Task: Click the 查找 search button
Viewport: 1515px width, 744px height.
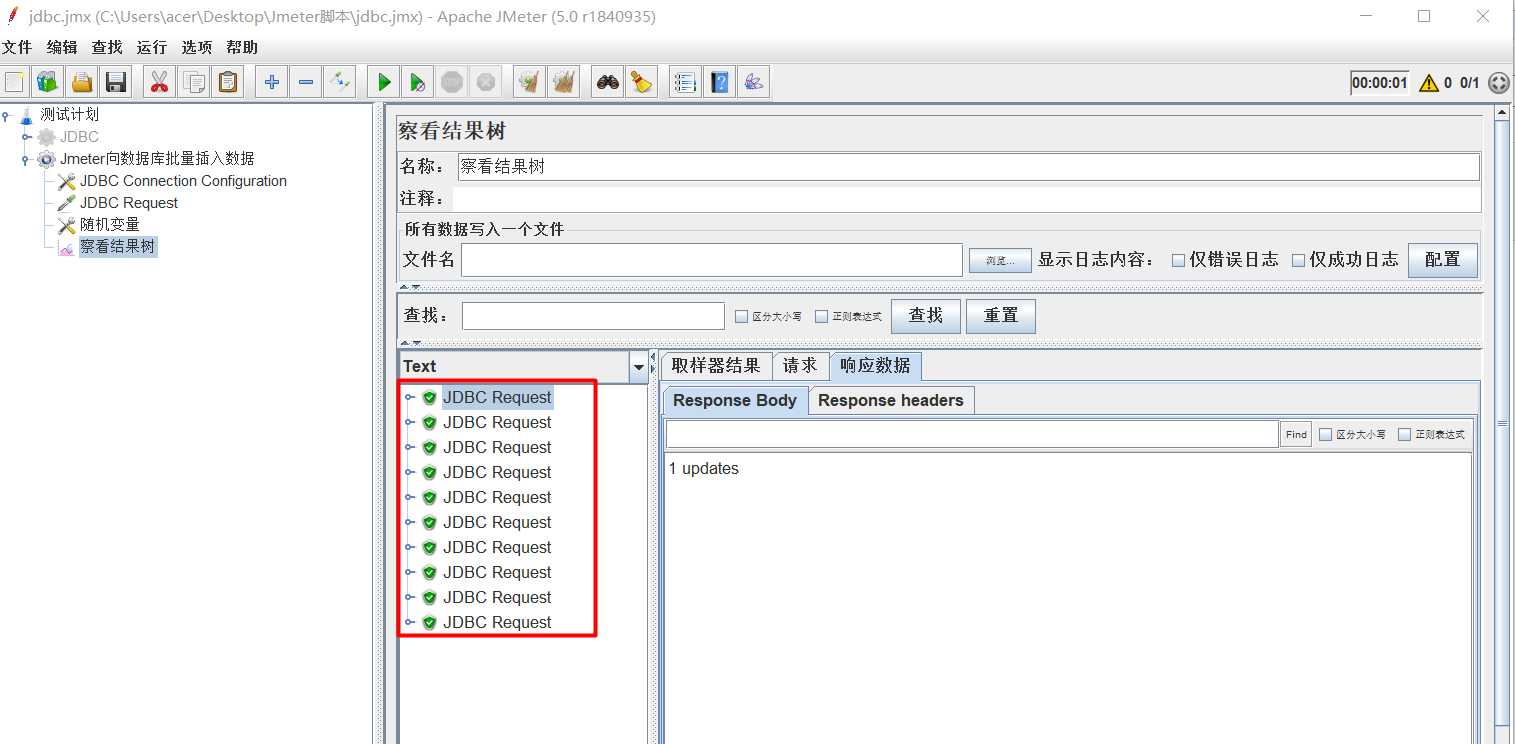Action: tap(926, 316)
